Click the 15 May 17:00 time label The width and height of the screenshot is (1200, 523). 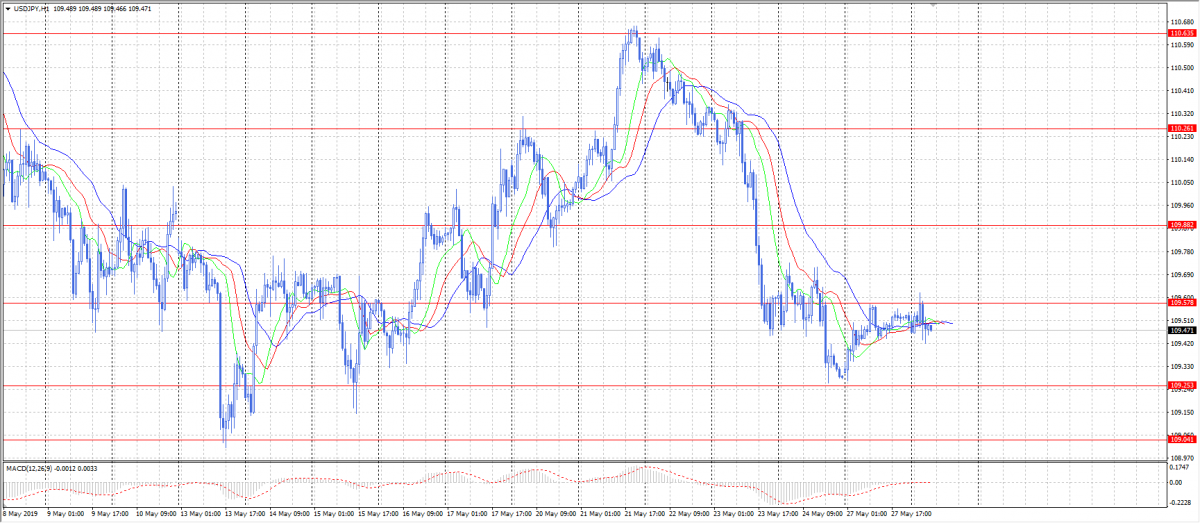click(x=378, y=516)
